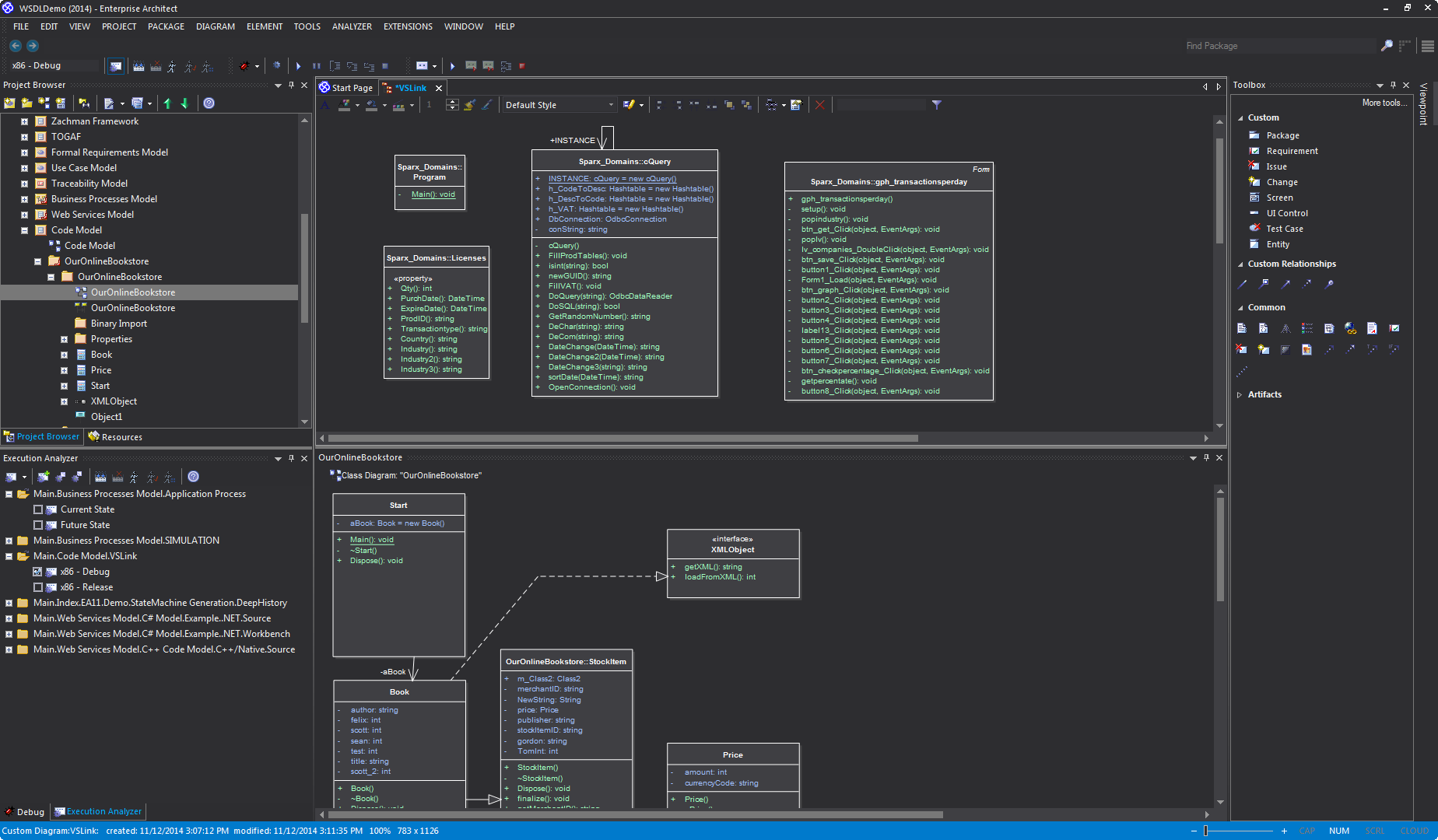Select the Hyperlink globe tool in Common
This screenshot has height=840, width=1438.
1350,328
